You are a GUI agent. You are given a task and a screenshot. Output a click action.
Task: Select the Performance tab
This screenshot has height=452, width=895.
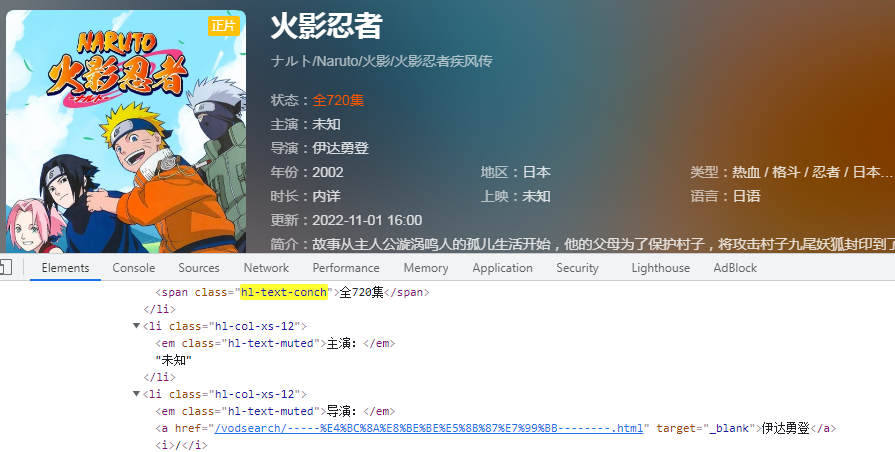[346, 268]
